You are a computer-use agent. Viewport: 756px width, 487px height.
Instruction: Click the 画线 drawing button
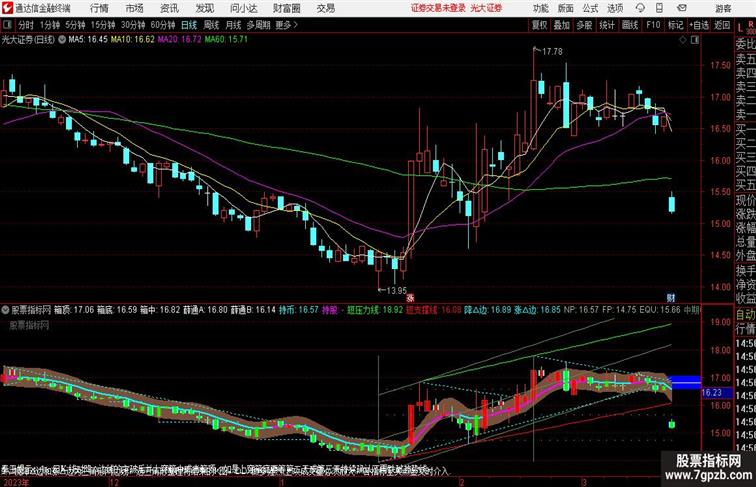(x=630, y=25)
